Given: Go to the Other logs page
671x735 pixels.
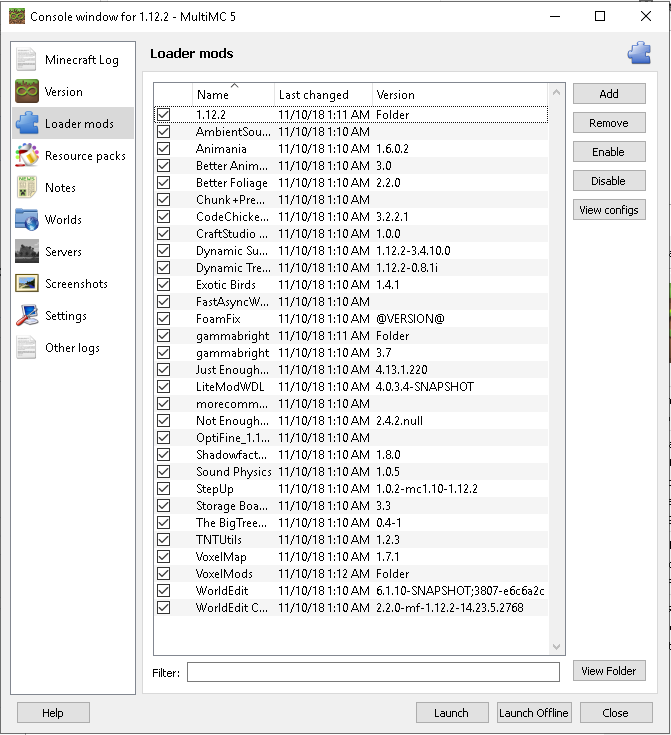Looking at the screenshot, I should 73,347.
